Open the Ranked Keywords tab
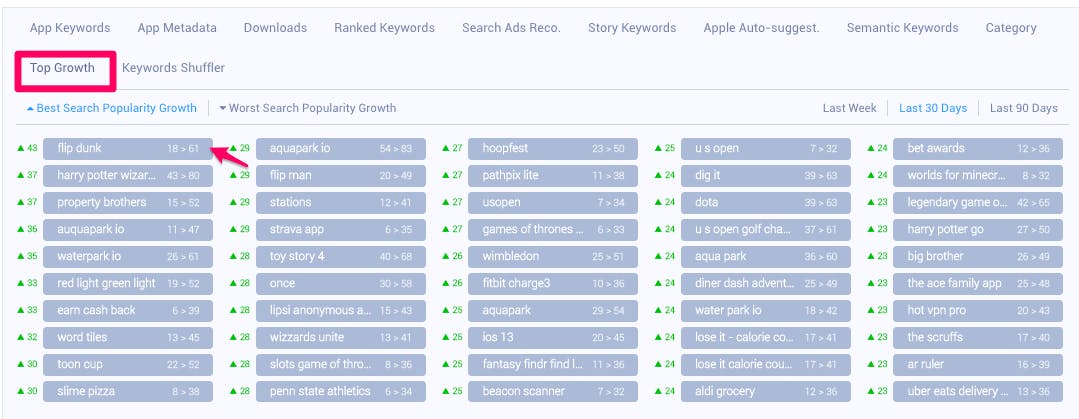Screen dimensions: 1079x419 click(384, 28)
